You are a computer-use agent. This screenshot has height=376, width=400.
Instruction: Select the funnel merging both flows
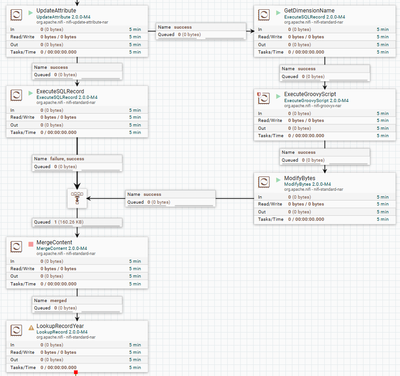tap(77, 199)
